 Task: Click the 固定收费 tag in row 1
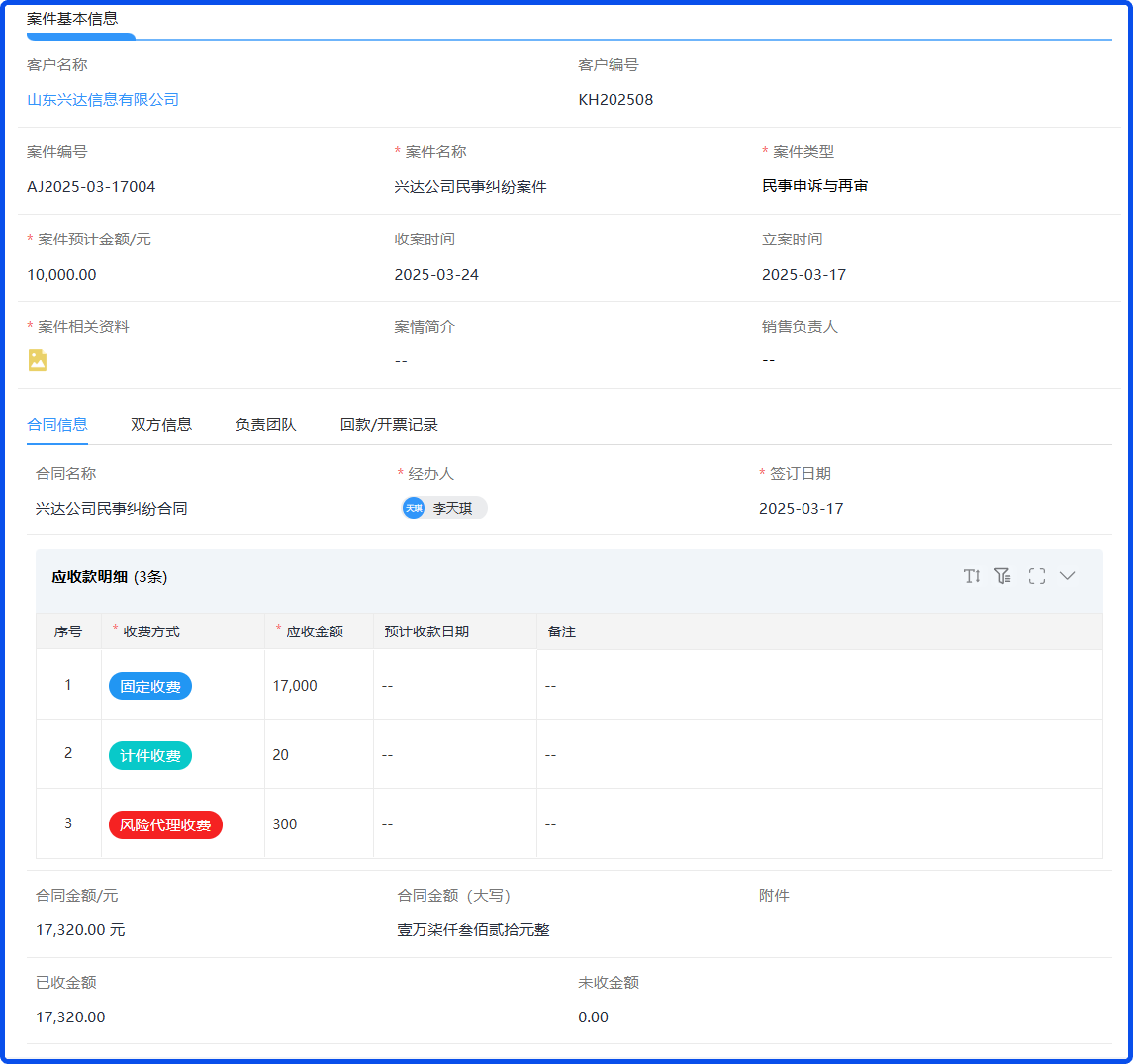[150, 686]
